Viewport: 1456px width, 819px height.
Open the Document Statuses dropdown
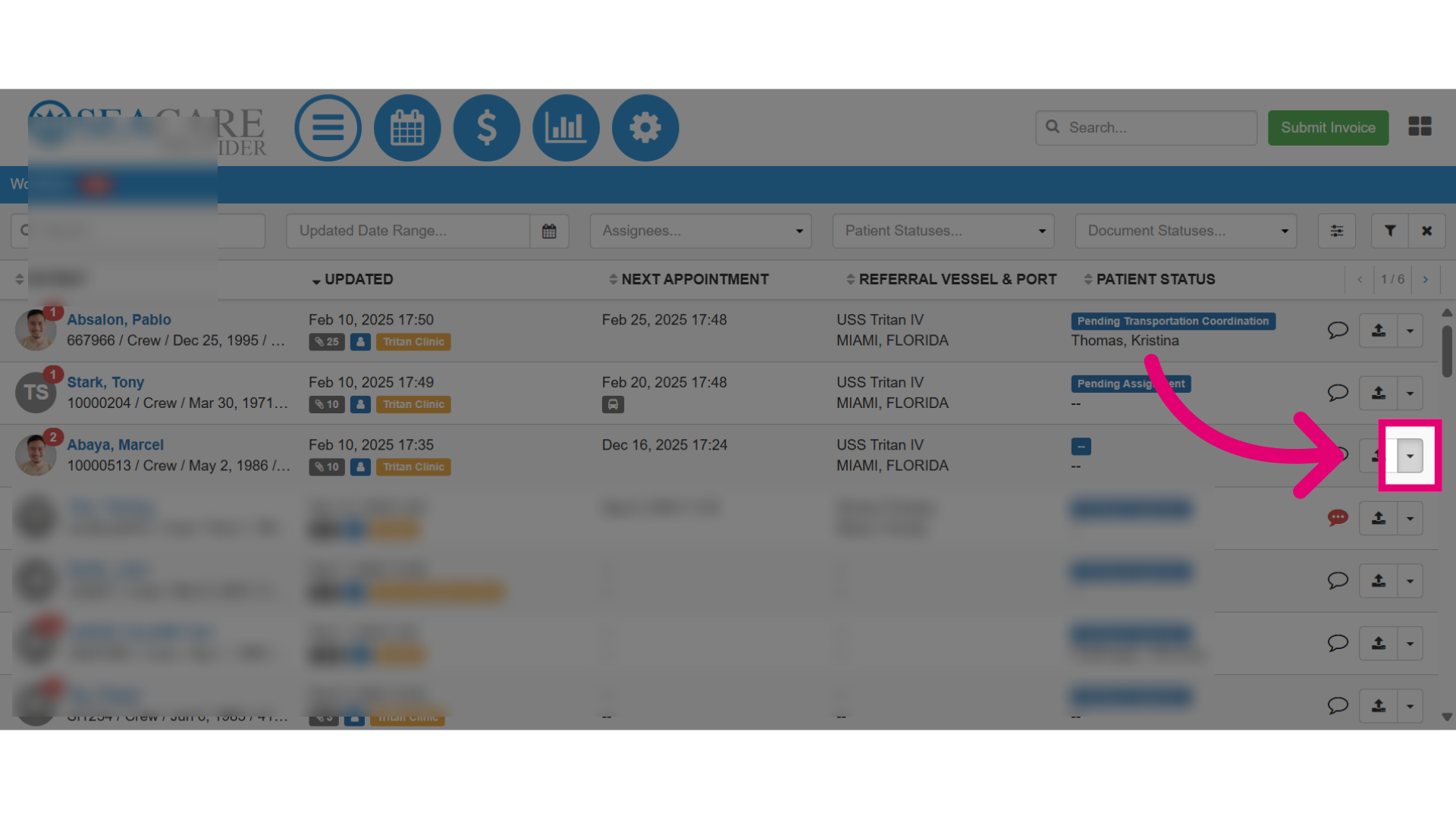pyautogui.click(x=1186, y=231)
